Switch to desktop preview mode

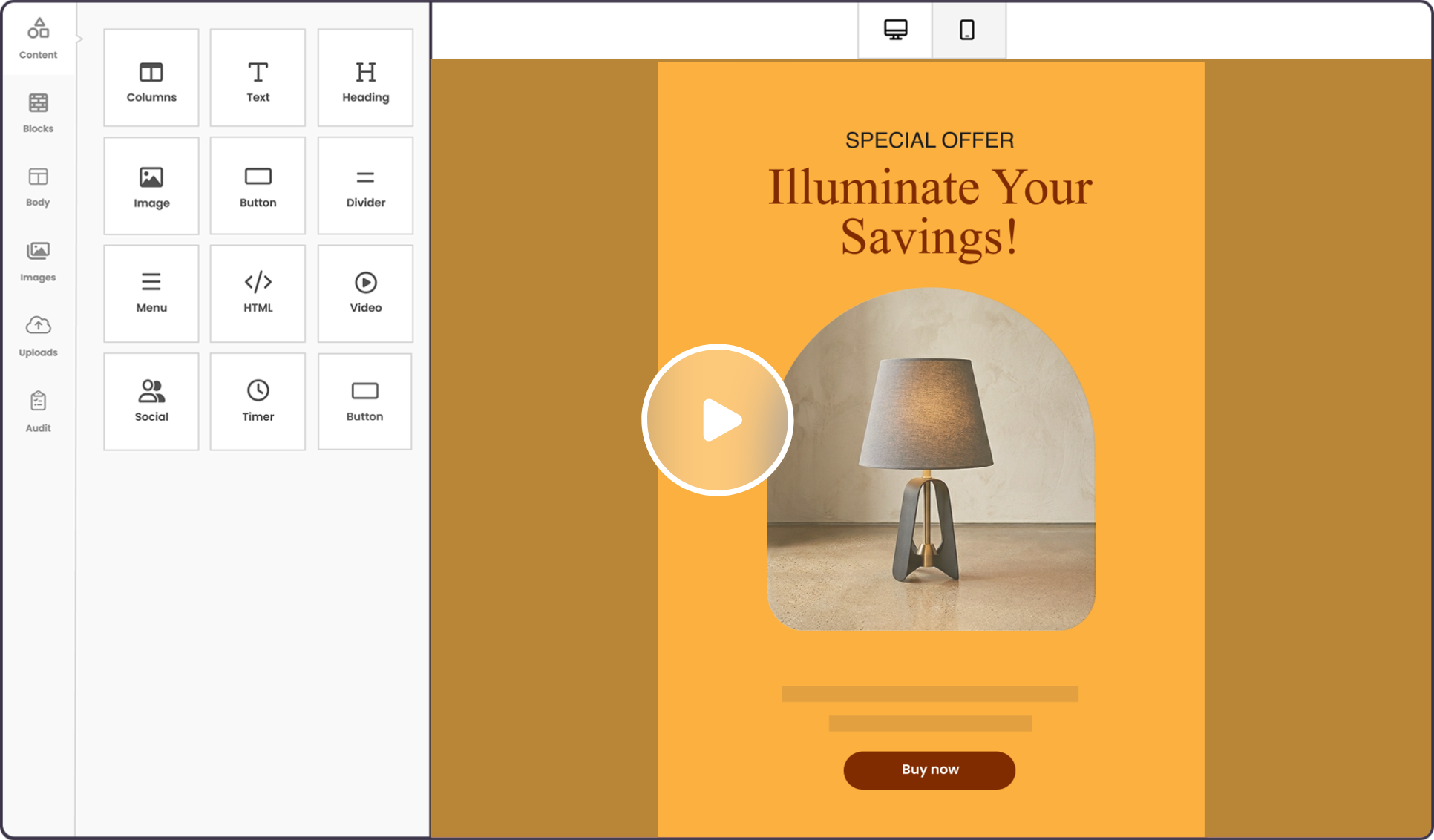pos(895,30)
